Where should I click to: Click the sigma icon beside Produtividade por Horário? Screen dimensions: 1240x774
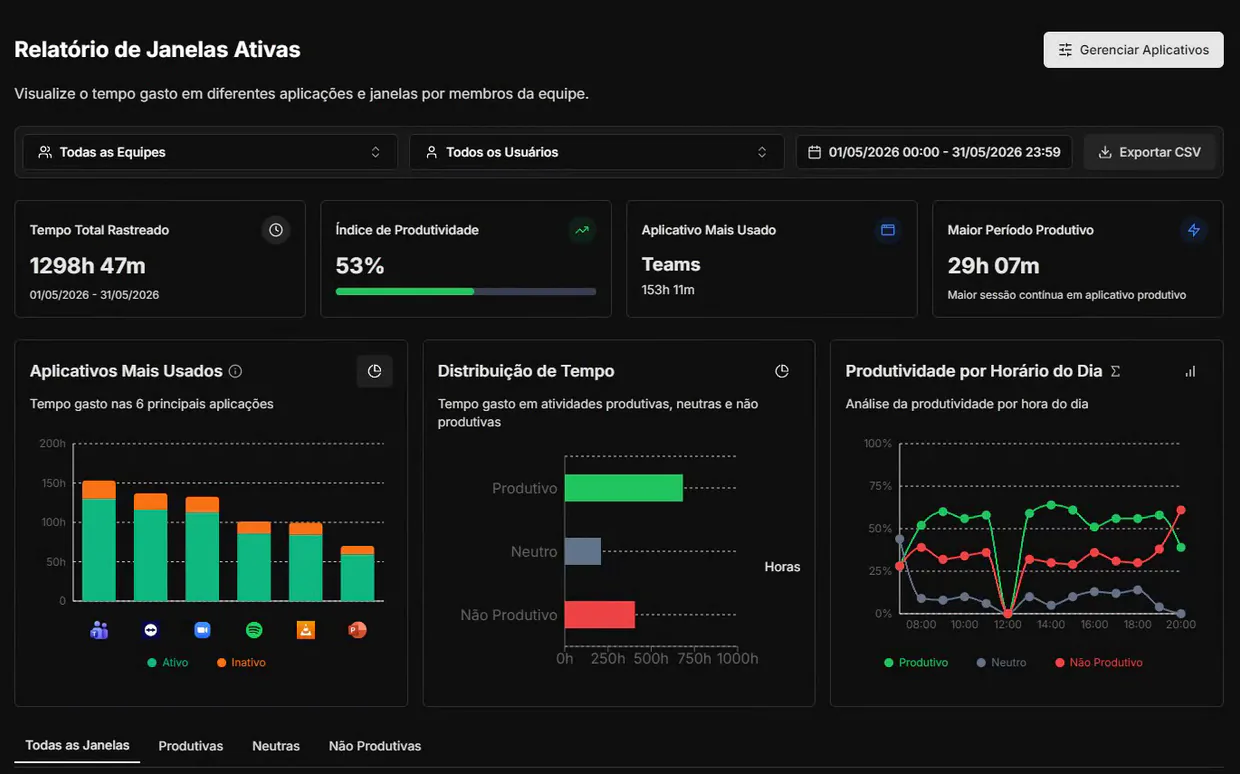[1115, 371]
